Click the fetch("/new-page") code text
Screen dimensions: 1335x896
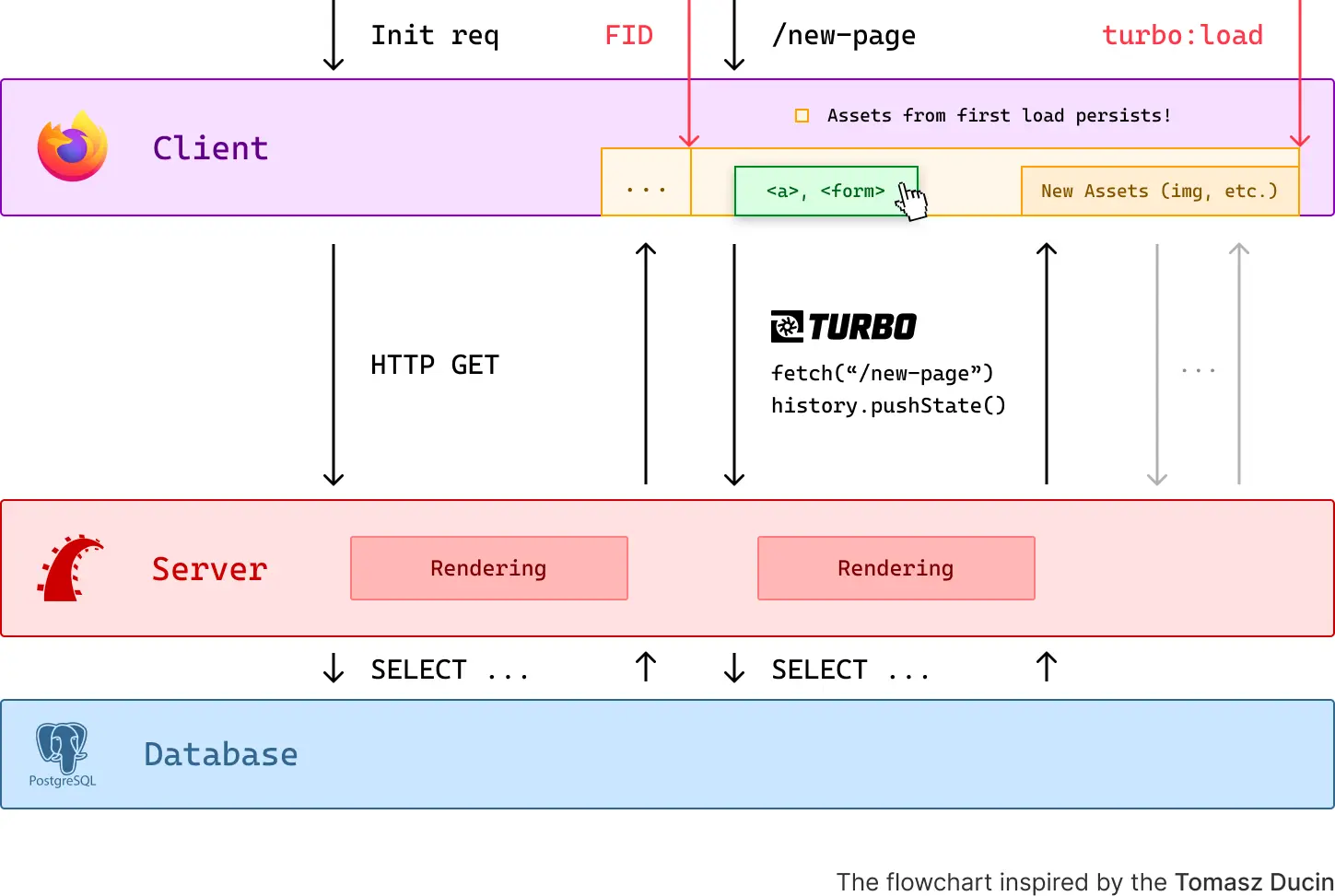tap(883, 373)
